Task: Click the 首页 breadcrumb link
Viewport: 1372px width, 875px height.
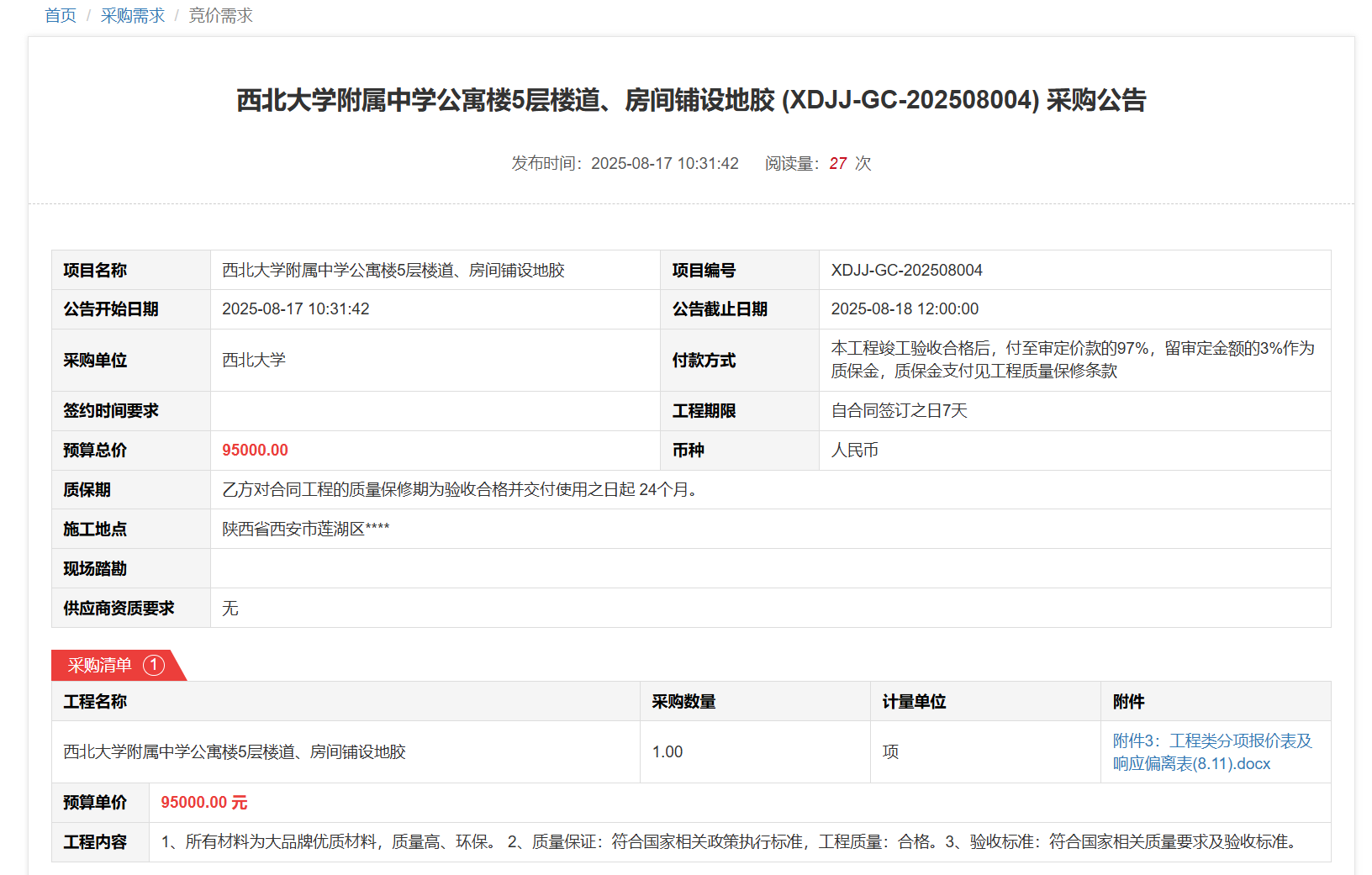Action: click(60, 15)
